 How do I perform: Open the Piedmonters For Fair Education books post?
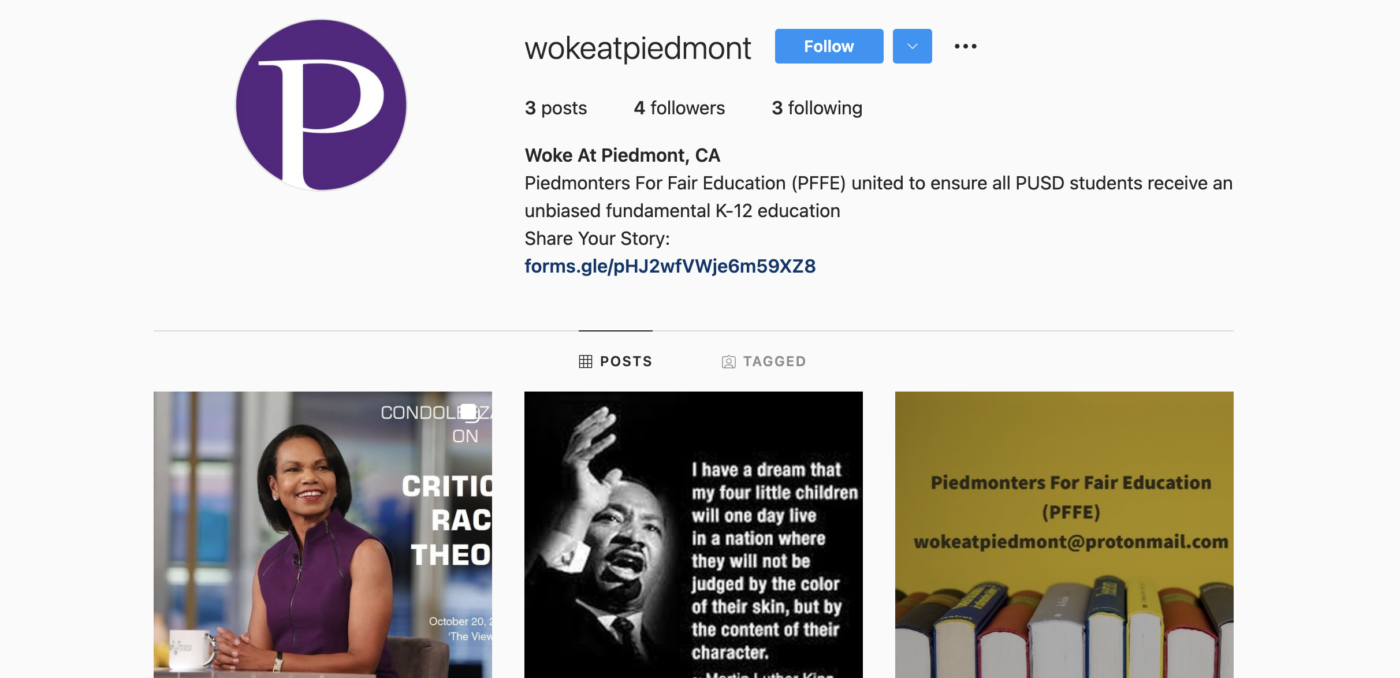(x=1064, y=534)
